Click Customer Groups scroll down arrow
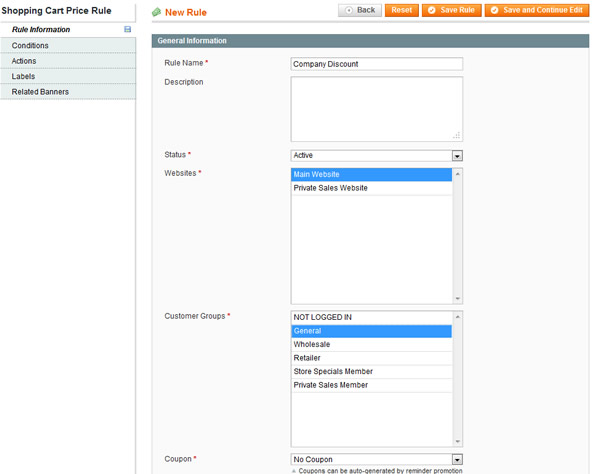 [457, 441]
